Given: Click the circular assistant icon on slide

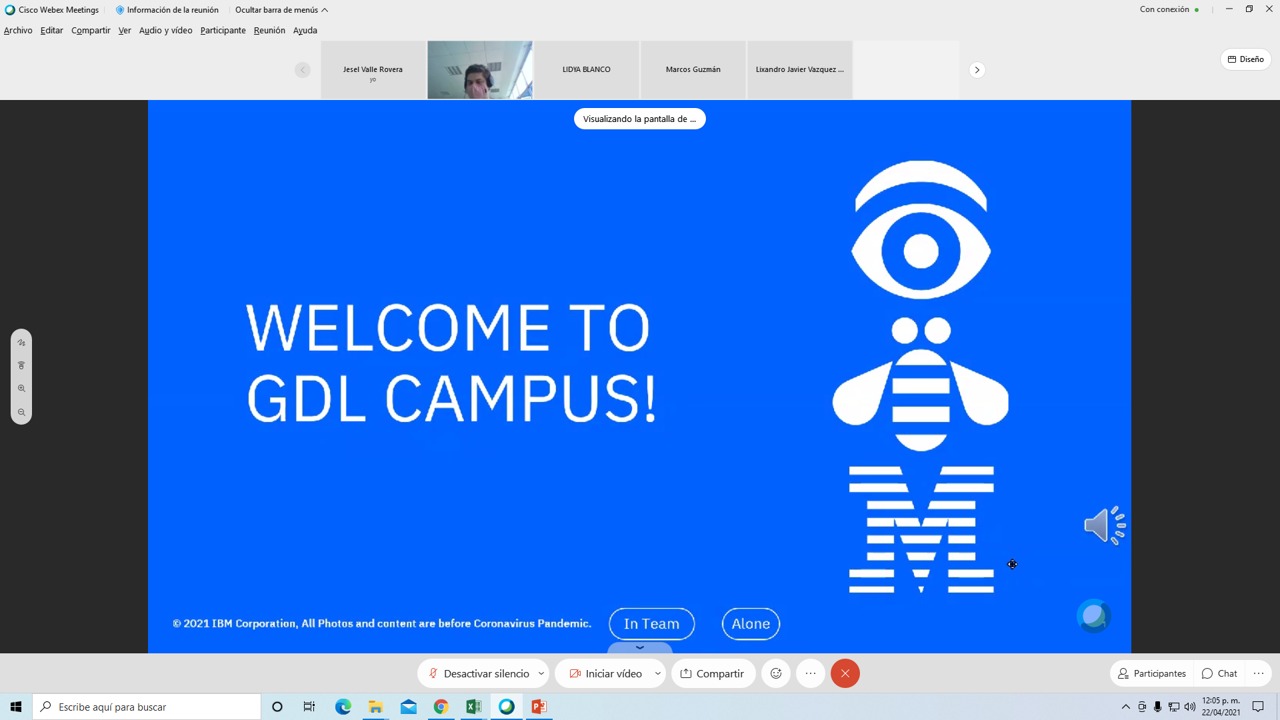Looking at the screenshot, I should pos(1094,615).
